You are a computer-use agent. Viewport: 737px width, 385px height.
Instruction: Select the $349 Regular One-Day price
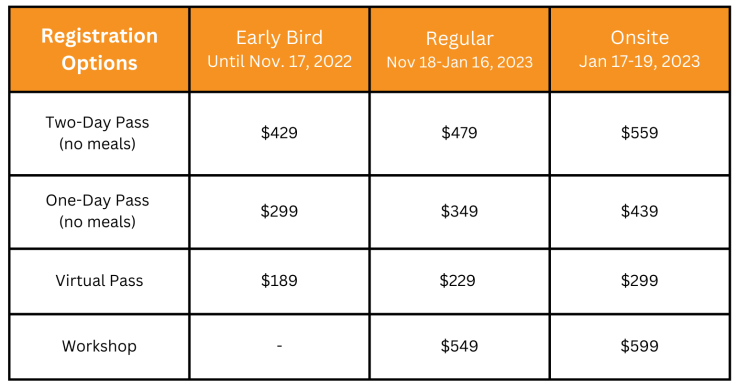459,211
